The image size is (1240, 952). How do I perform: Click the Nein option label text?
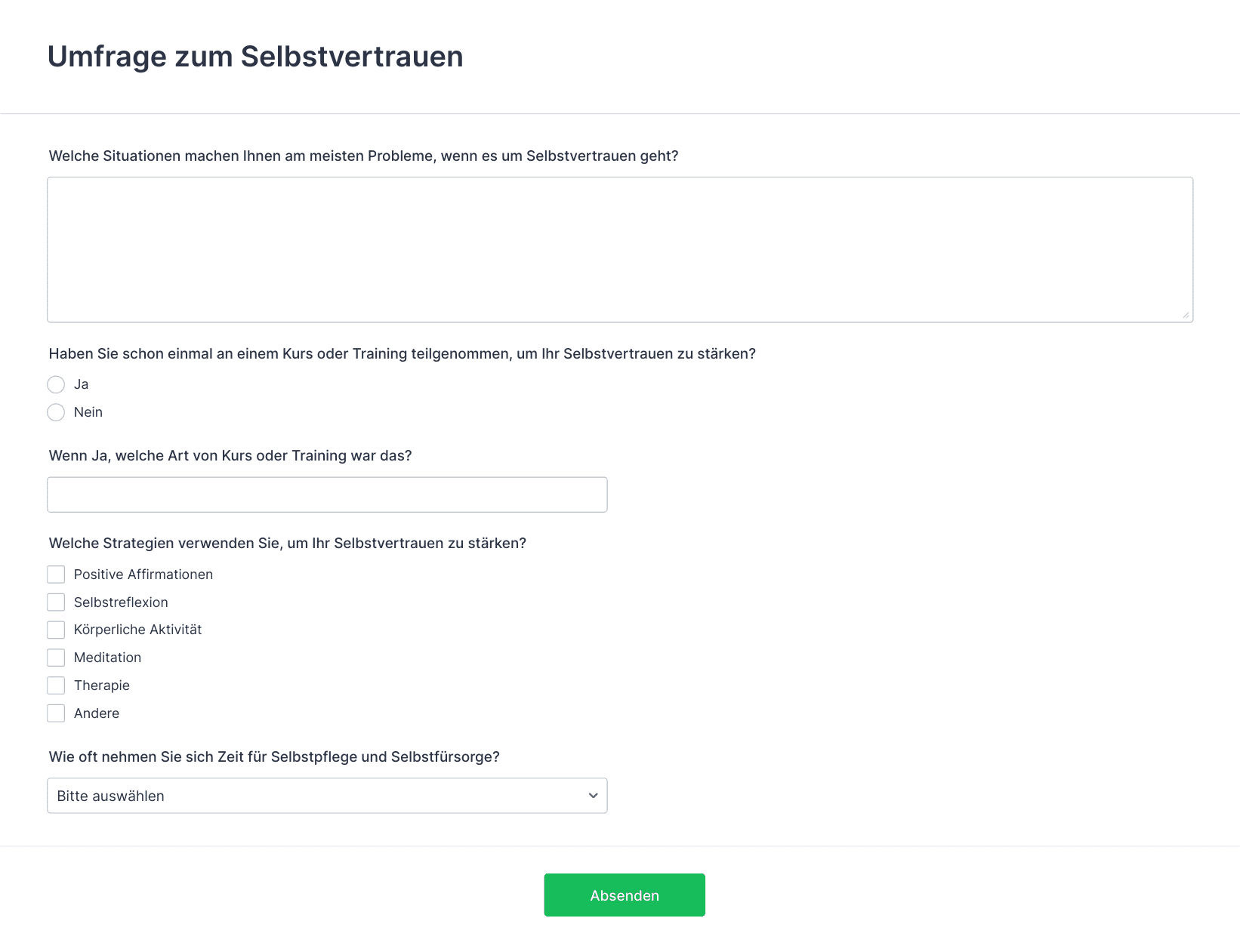pyautogui.click(x=88, y=412)
